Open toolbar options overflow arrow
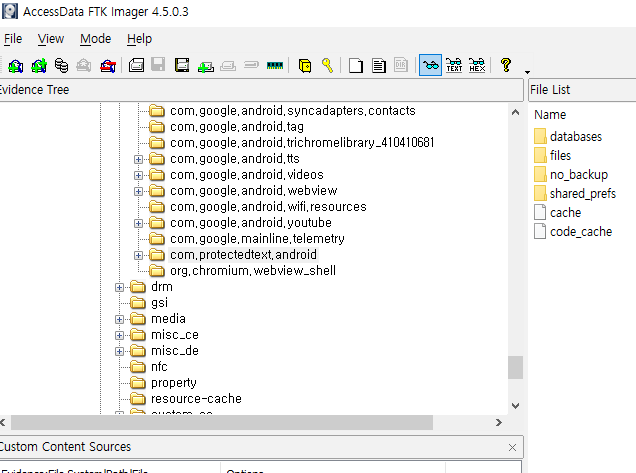The image size is (636, 473). coord(527,72)
